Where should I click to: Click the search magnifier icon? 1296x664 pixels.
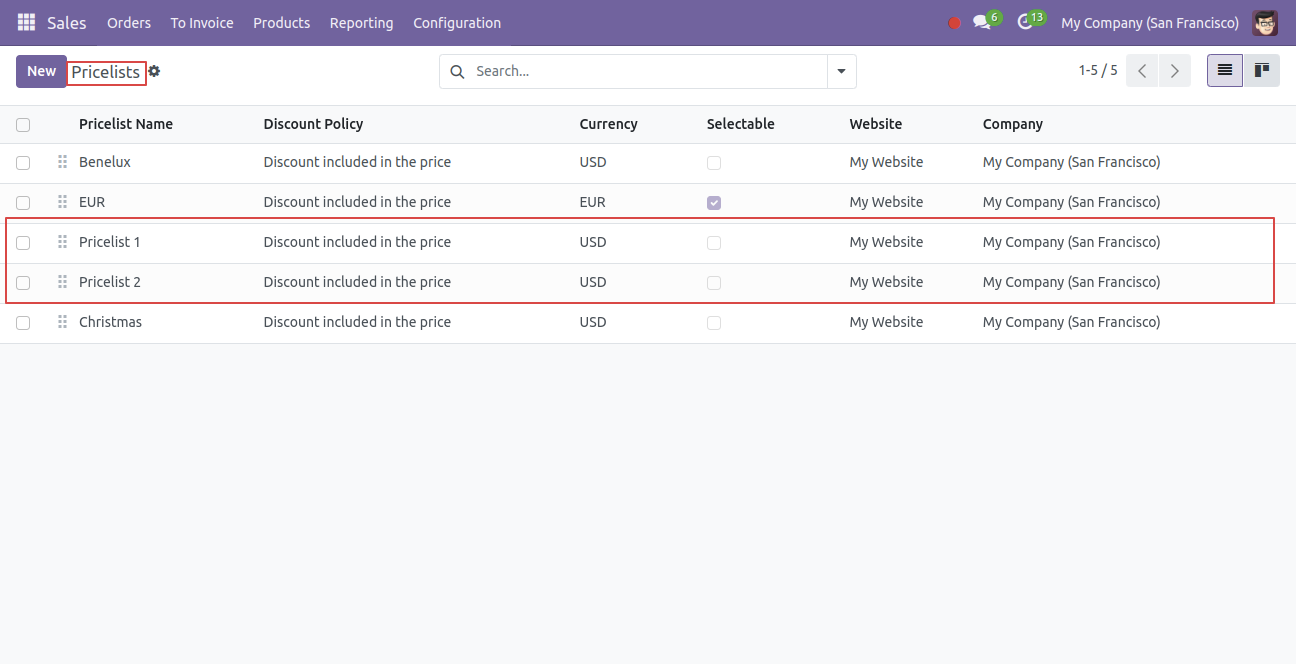point(458,71)
